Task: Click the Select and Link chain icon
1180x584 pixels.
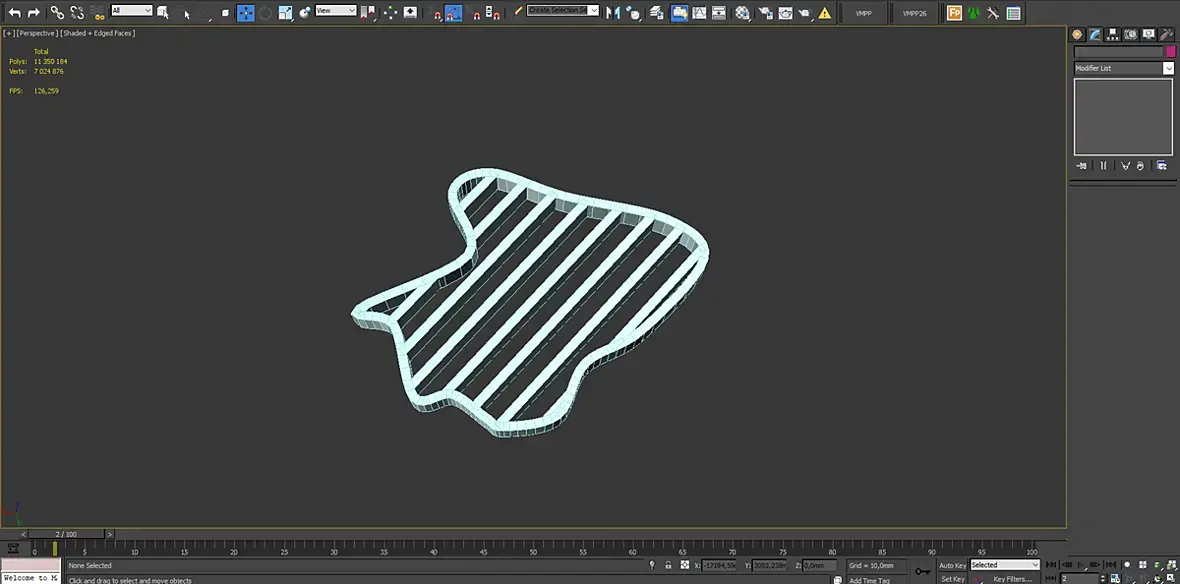Action: 57,13
